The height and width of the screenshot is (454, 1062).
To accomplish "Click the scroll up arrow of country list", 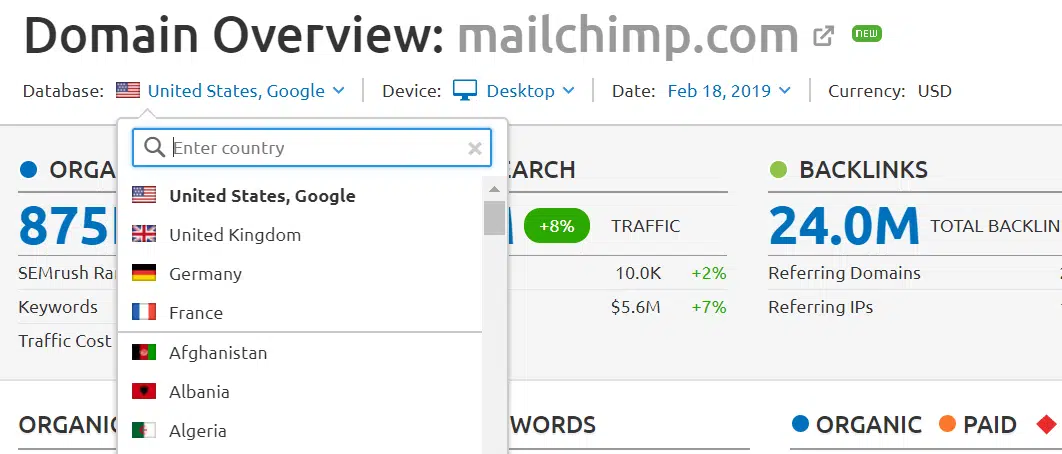I will (x=494, y=189).
